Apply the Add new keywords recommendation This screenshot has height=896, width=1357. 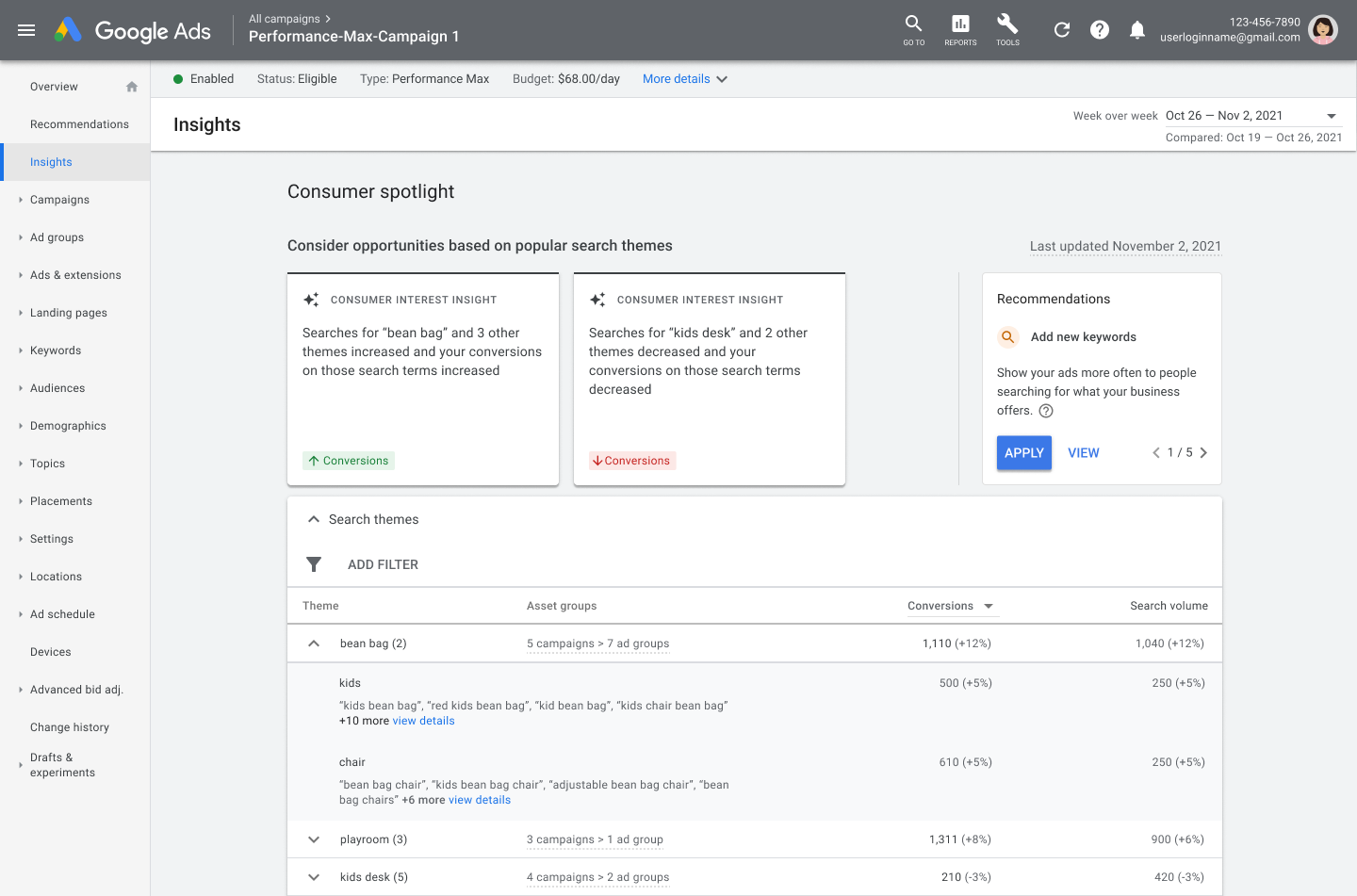tap(1023, 453)
